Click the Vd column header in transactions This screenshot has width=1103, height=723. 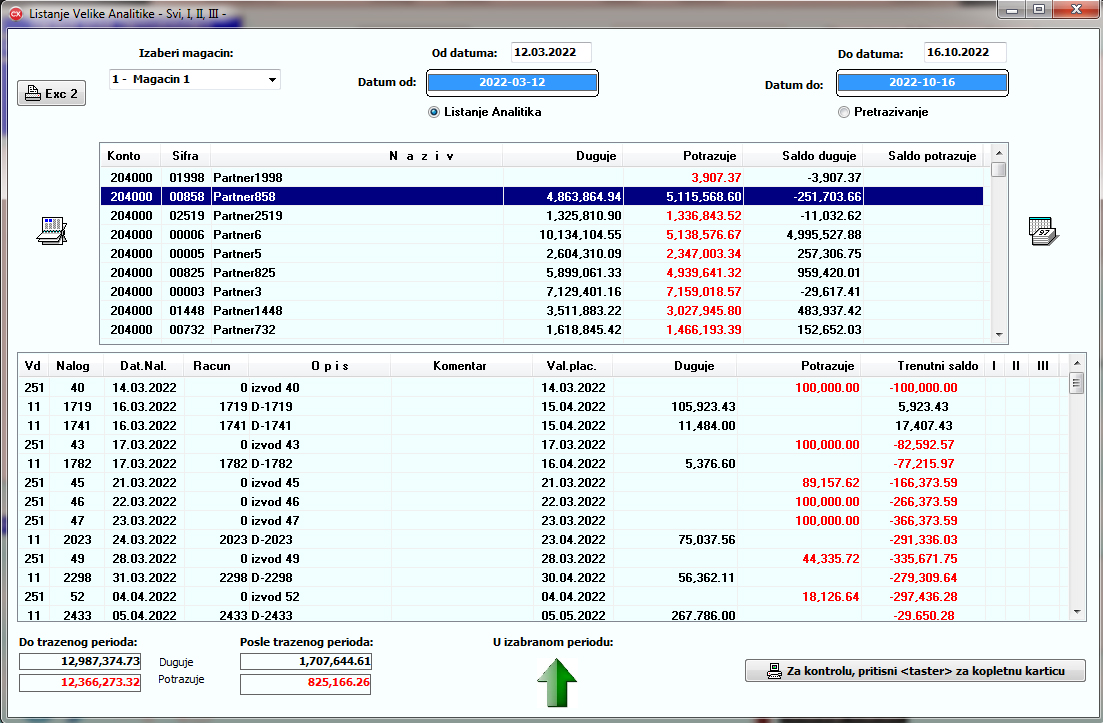tap(33, 366)
